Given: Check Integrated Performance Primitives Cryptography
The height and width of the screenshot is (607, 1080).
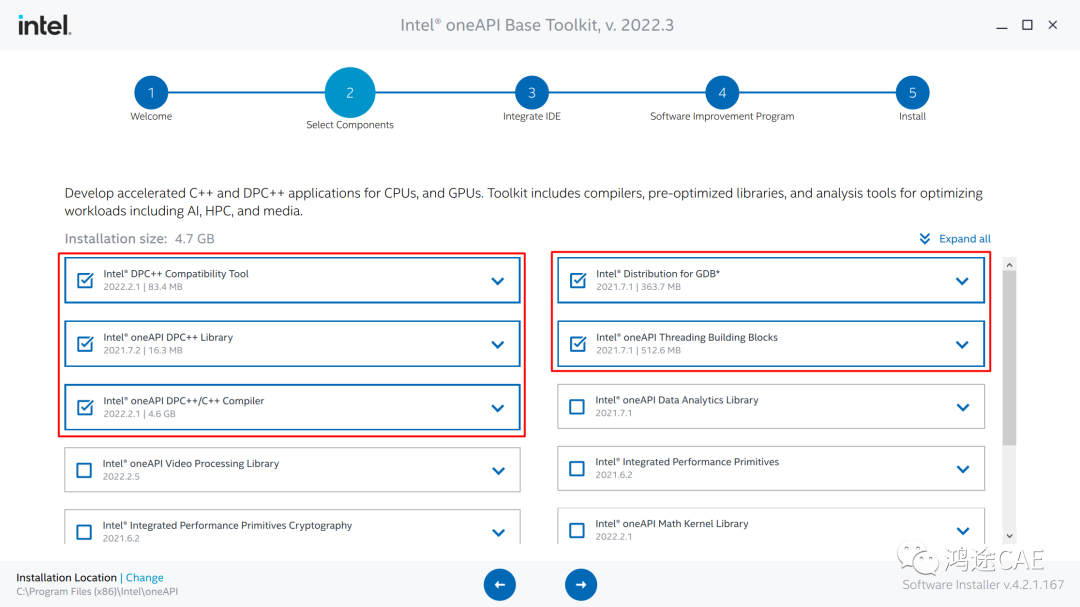Looking at the screenshot, I should (x=84, y=532).
